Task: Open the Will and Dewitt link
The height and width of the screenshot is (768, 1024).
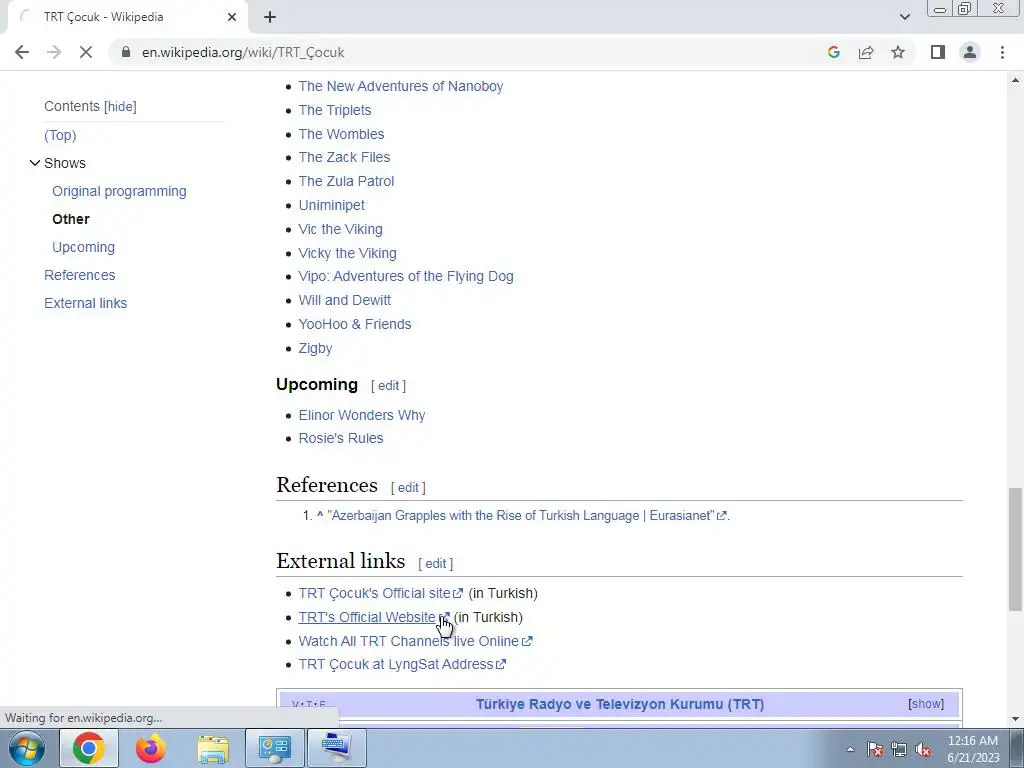Action: [x=345, y=300]
